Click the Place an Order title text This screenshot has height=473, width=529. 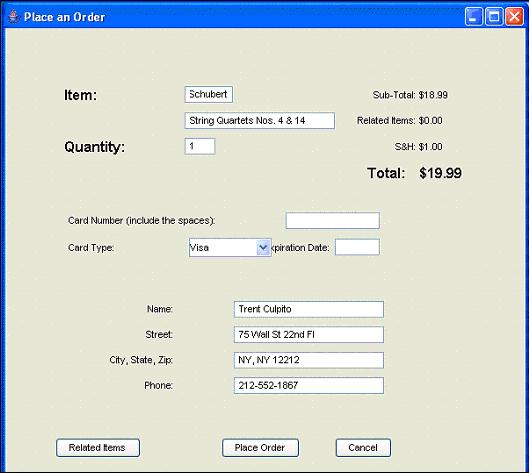point(64,17)
